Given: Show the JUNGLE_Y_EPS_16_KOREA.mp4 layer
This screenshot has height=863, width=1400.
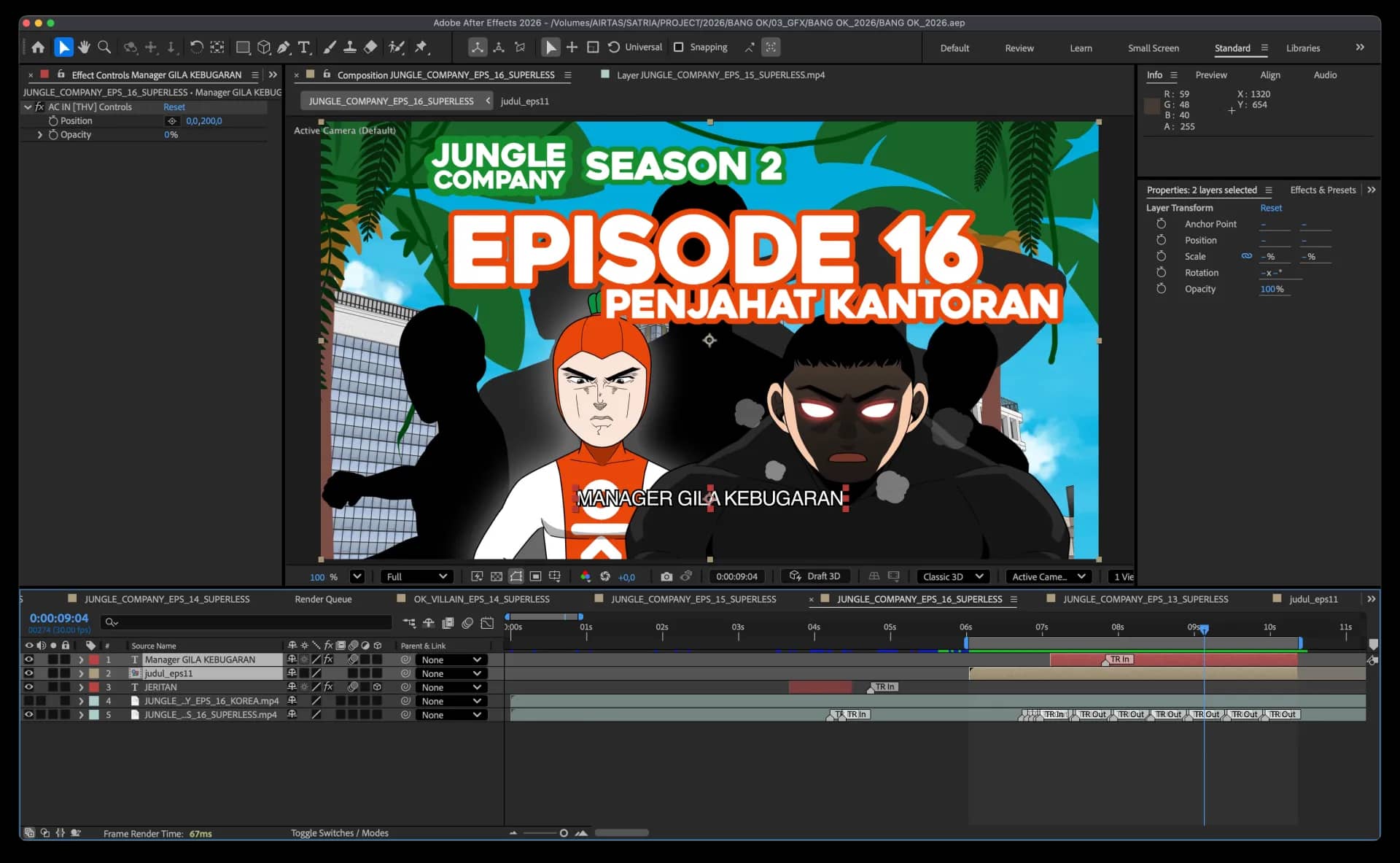Looking at the screenshot, I should pyautogui.click(x=28, y=701).
